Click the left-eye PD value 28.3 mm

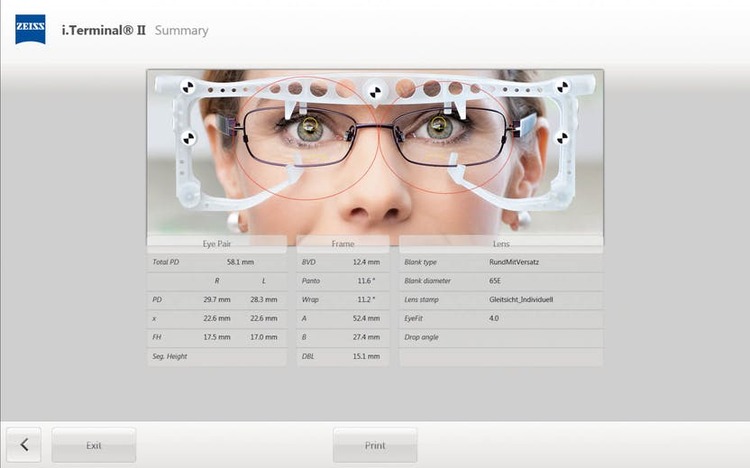coord(264,300)
